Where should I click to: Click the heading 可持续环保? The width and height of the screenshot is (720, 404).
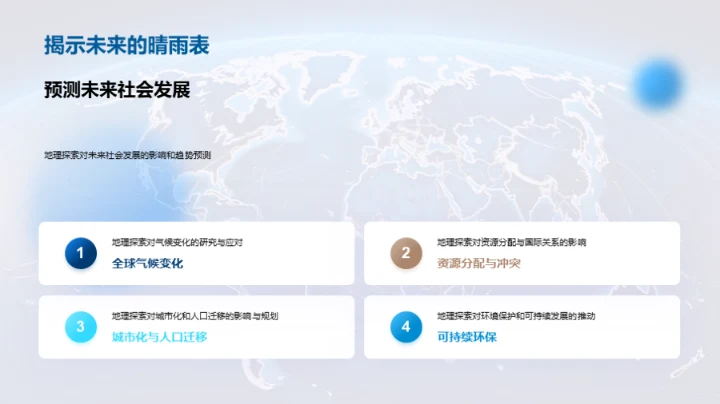[467, 337]
